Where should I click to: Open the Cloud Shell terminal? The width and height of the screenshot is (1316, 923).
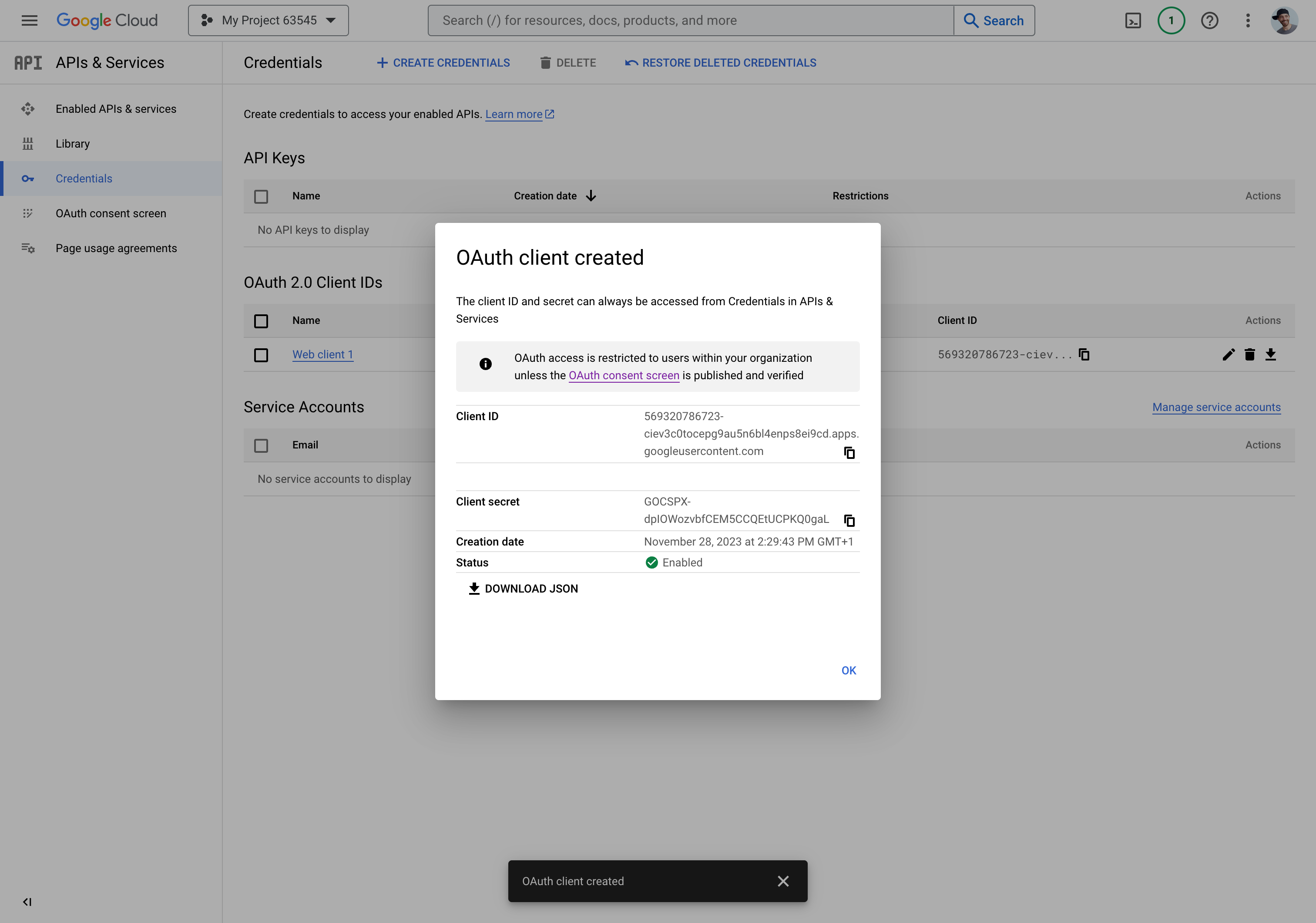1133,20
